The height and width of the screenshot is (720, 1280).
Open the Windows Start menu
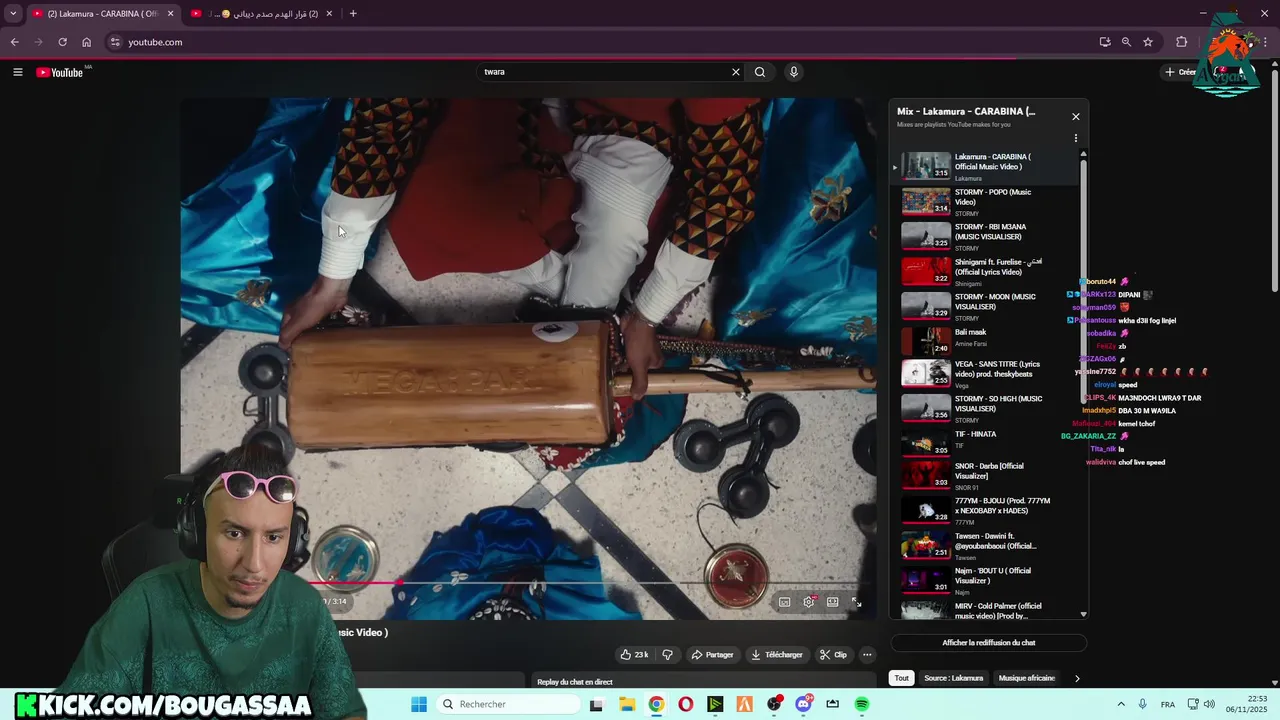[419, 704]
